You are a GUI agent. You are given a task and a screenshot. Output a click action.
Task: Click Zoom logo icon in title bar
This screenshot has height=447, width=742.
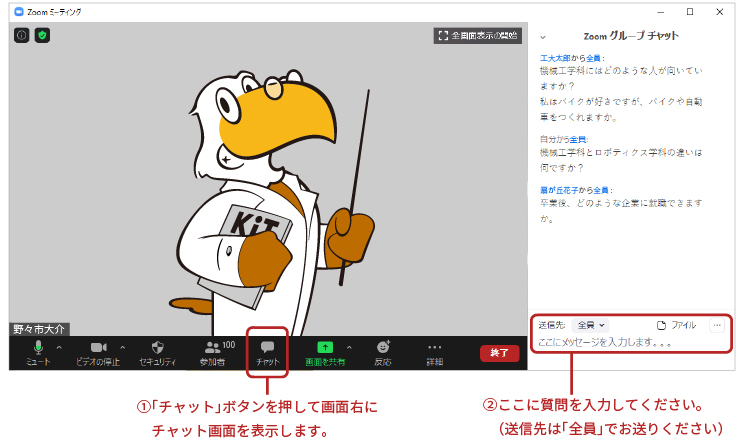[x=19, y=12]
